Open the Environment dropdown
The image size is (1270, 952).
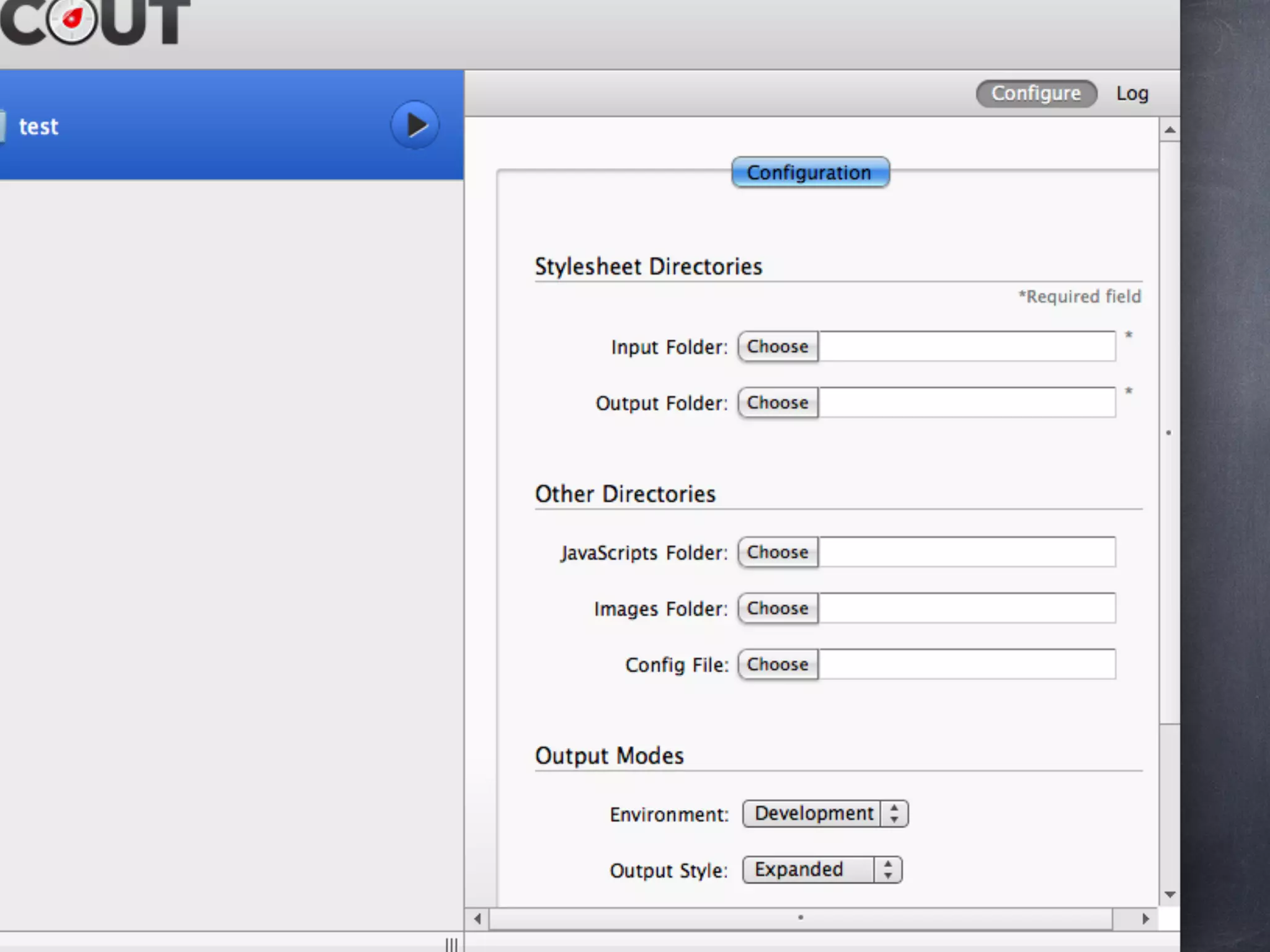(825, 814)
